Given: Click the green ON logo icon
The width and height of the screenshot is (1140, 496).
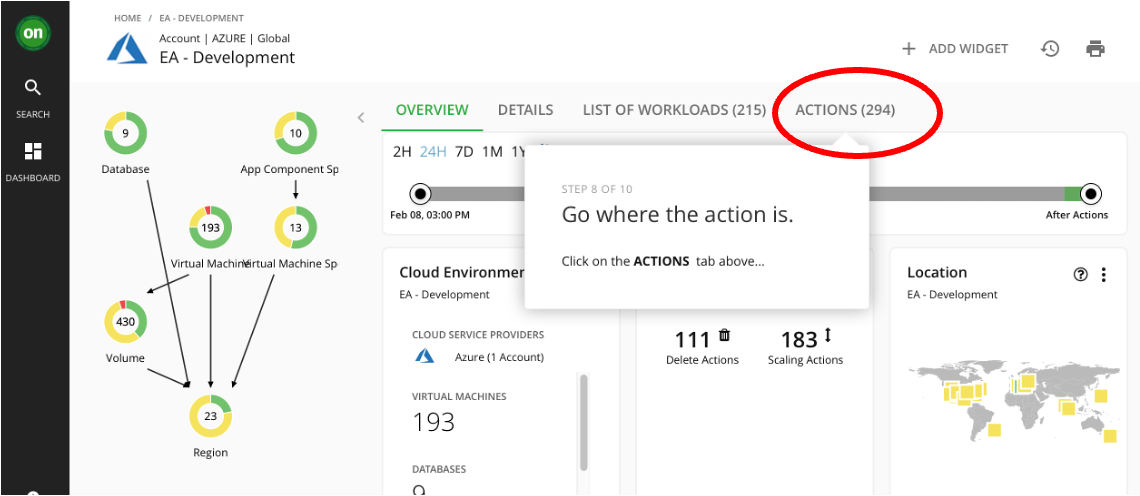Looking at the screenshot, I should (33, 33).
